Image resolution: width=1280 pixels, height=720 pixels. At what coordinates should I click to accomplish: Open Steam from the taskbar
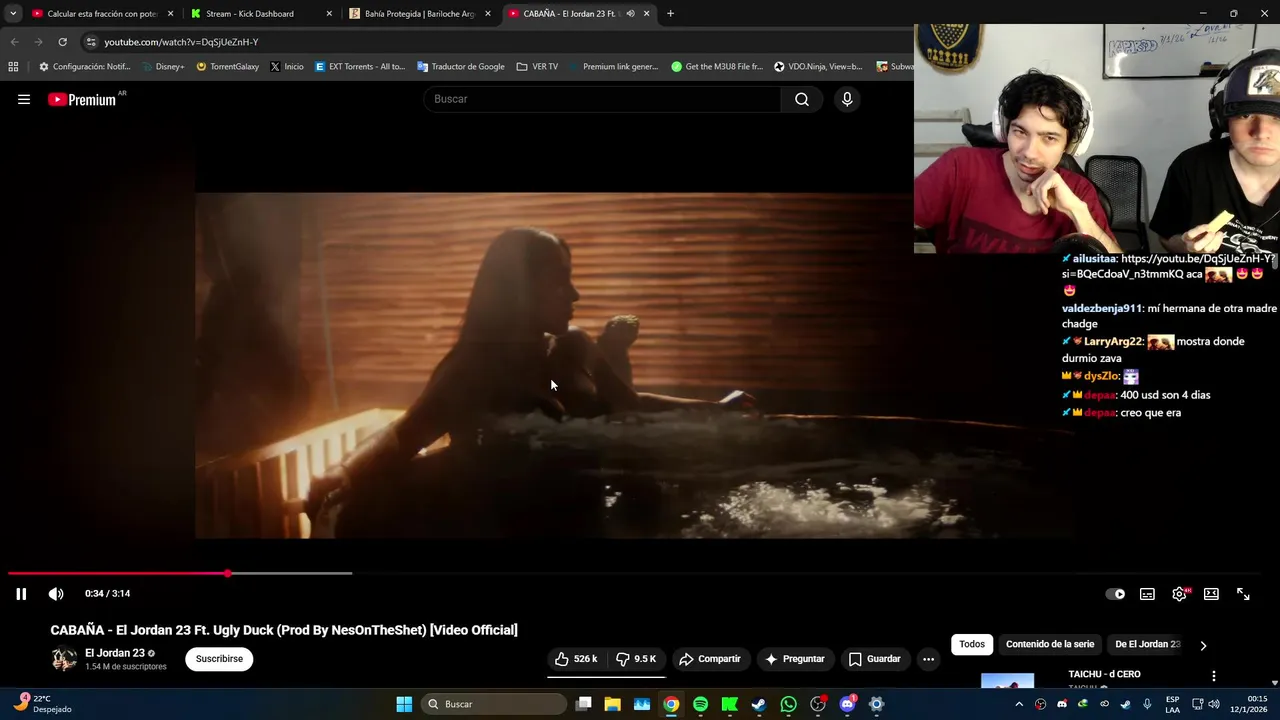759,704
